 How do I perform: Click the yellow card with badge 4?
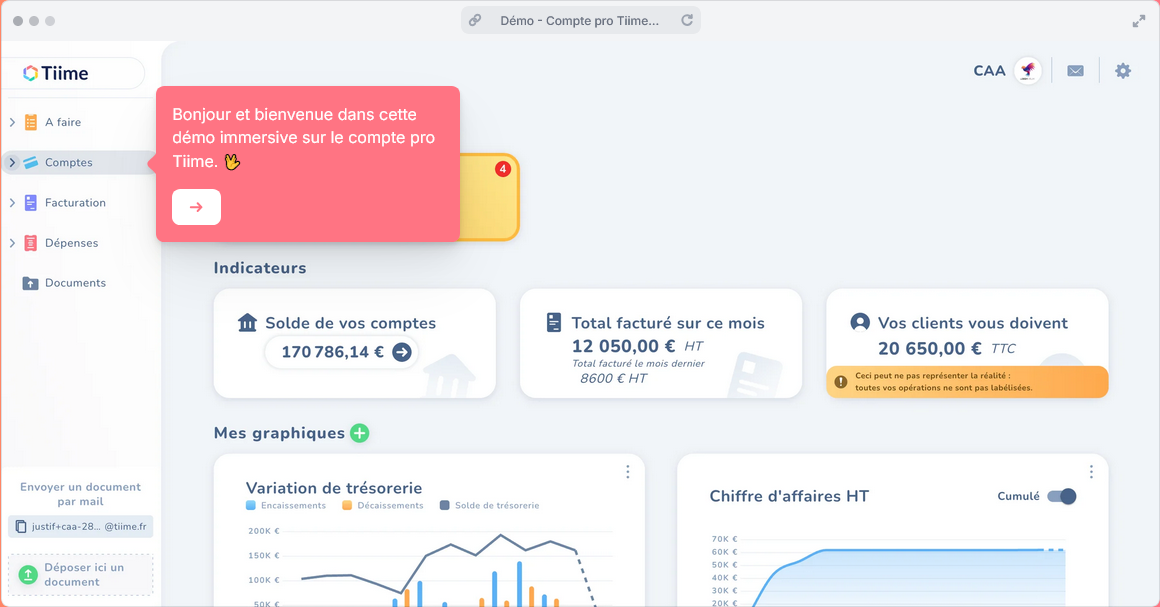click(x=490, y=197)
